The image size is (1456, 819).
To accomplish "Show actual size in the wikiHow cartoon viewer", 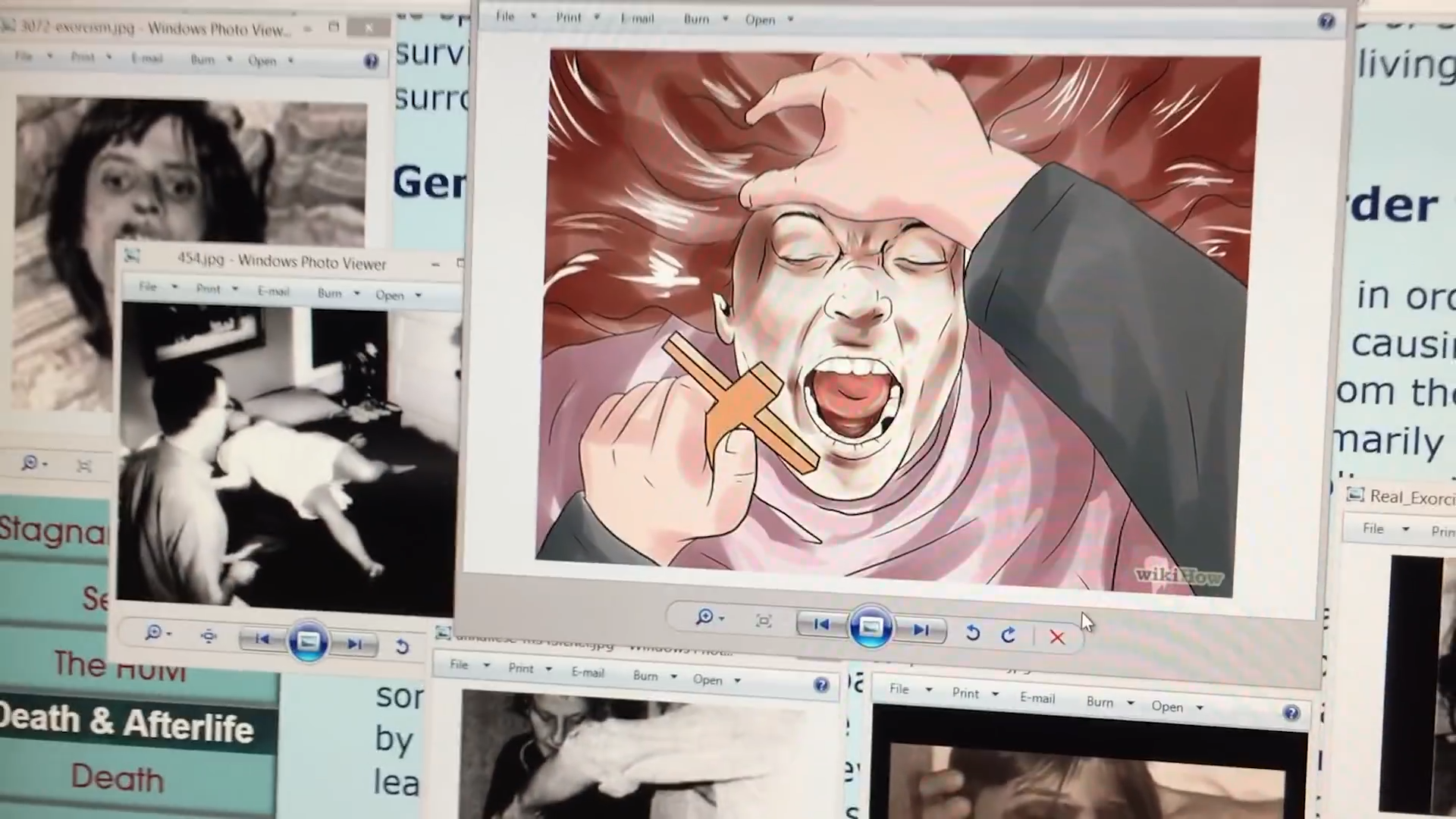I will tap(764, 621).
